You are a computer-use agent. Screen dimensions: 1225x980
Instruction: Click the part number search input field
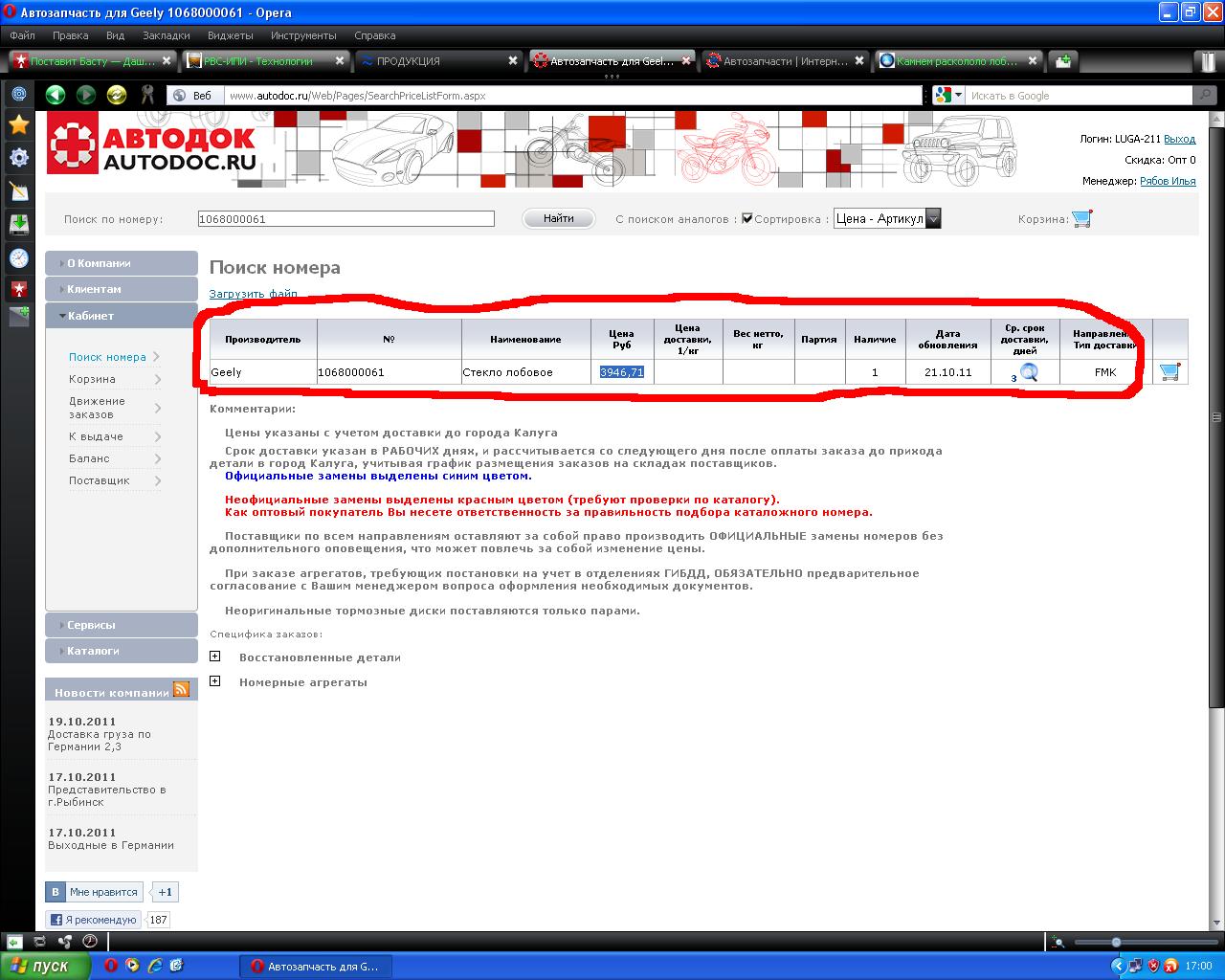[x=345, y=219]
